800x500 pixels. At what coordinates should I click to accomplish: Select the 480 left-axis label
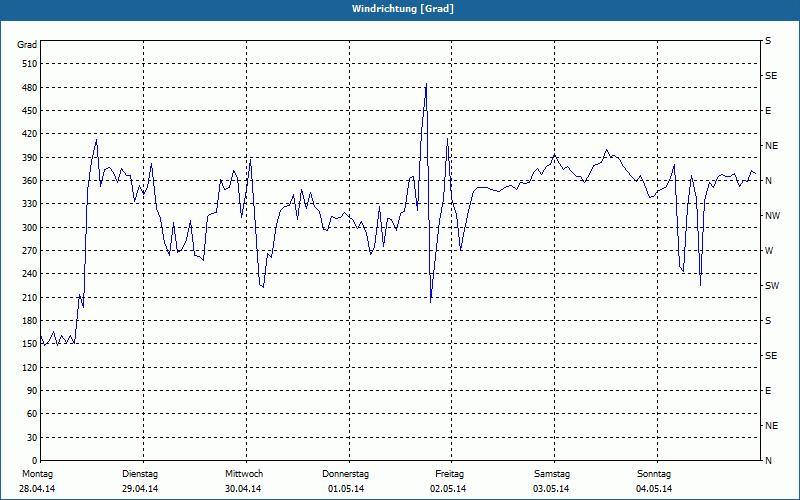pyautogui.click(x=30, y=88)
